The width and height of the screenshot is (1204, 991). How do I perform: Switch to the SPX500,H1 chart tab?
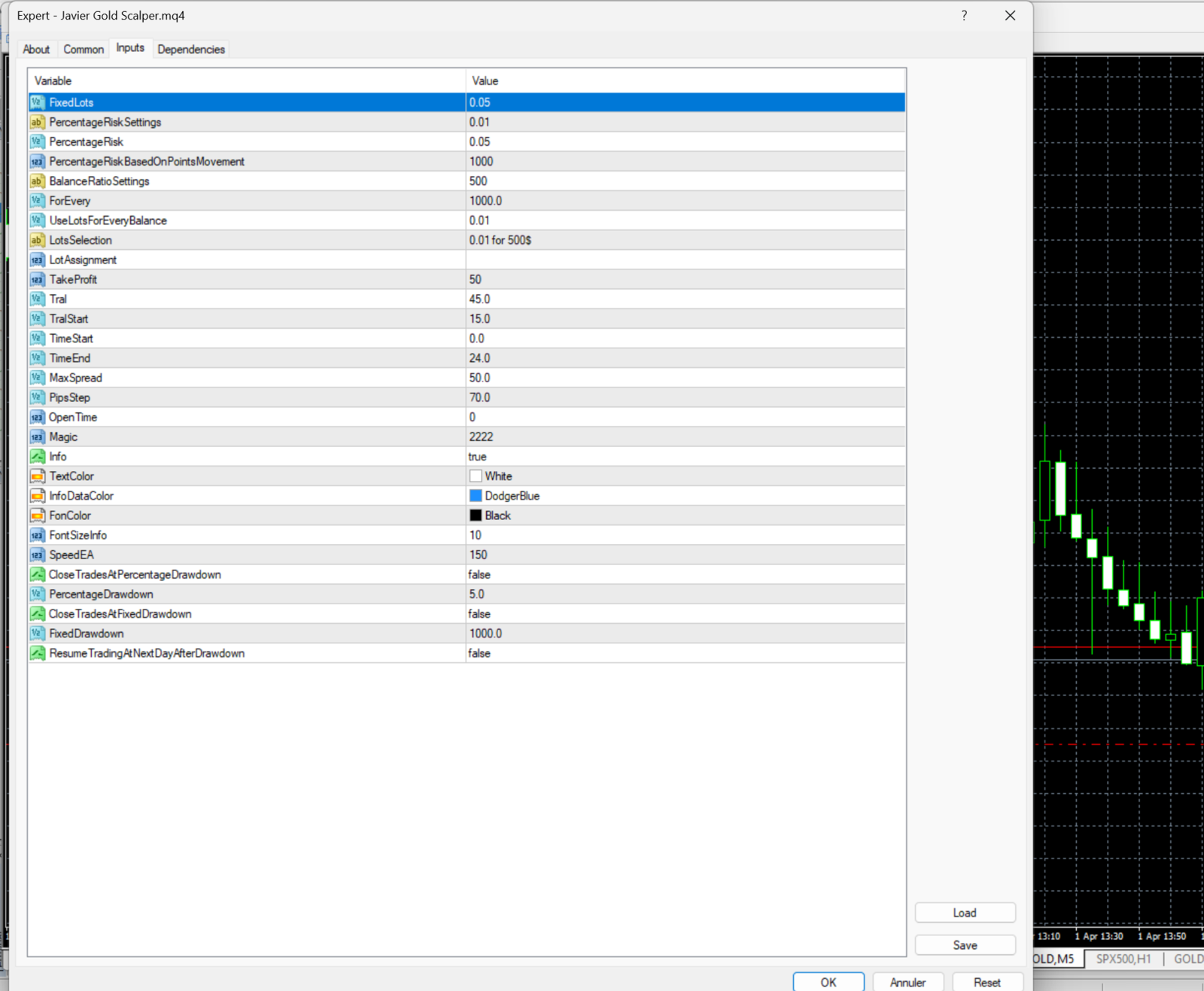[x=1123, y=959]
